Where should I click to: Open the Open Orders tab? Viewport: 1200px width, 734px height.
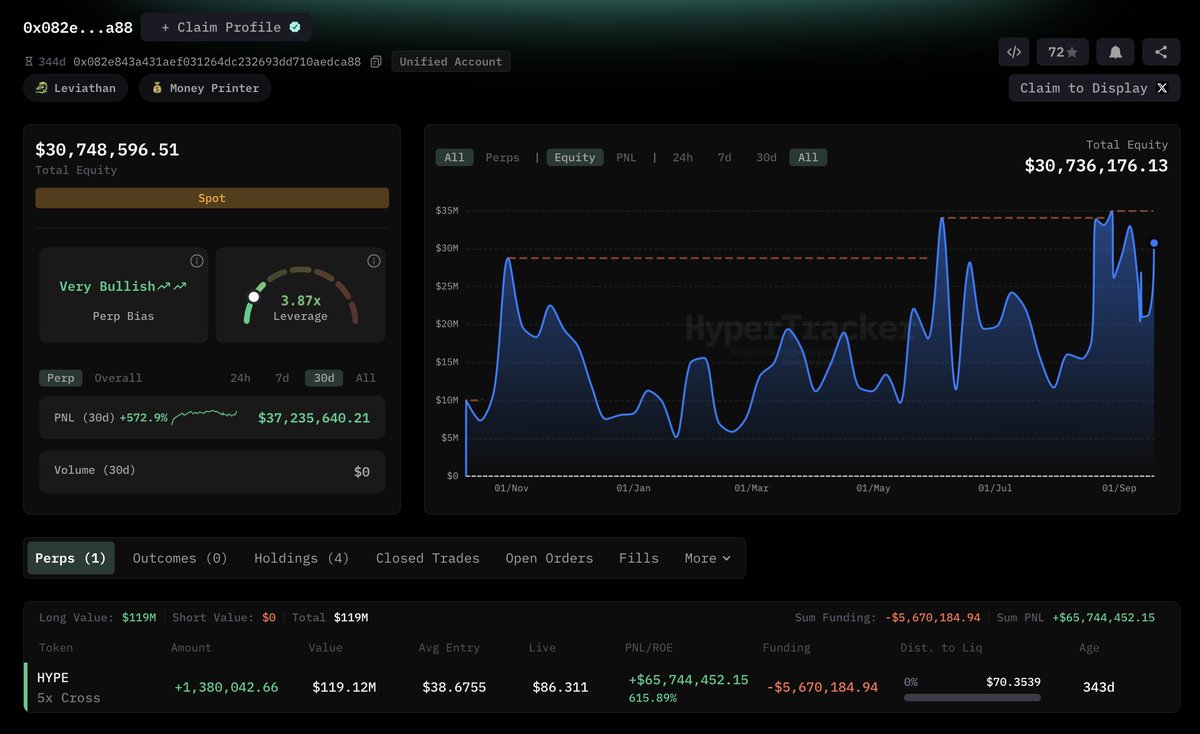[x=549, y=558]
